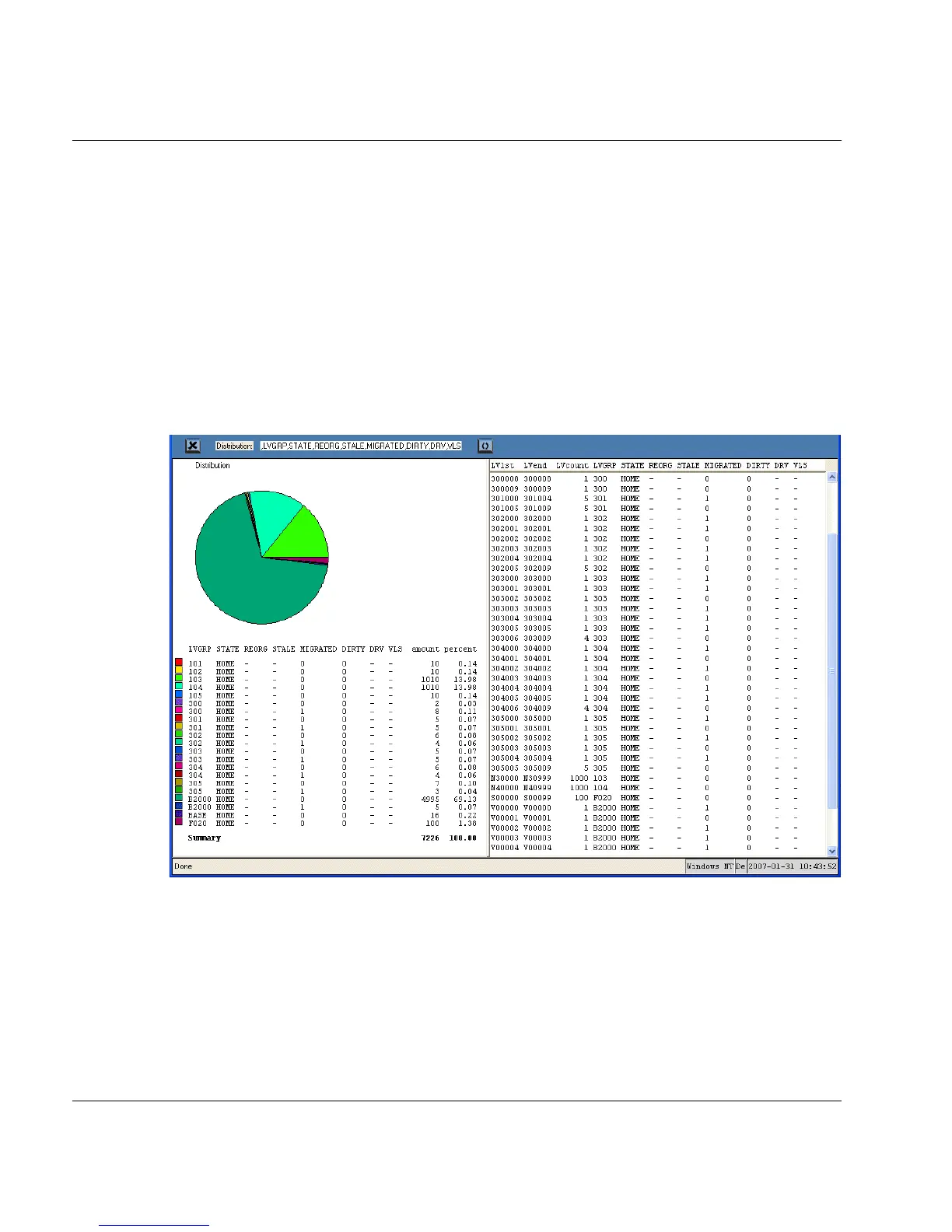
Task: Click the cyan swatch for LVGRP 104
Action: point(179,687)
